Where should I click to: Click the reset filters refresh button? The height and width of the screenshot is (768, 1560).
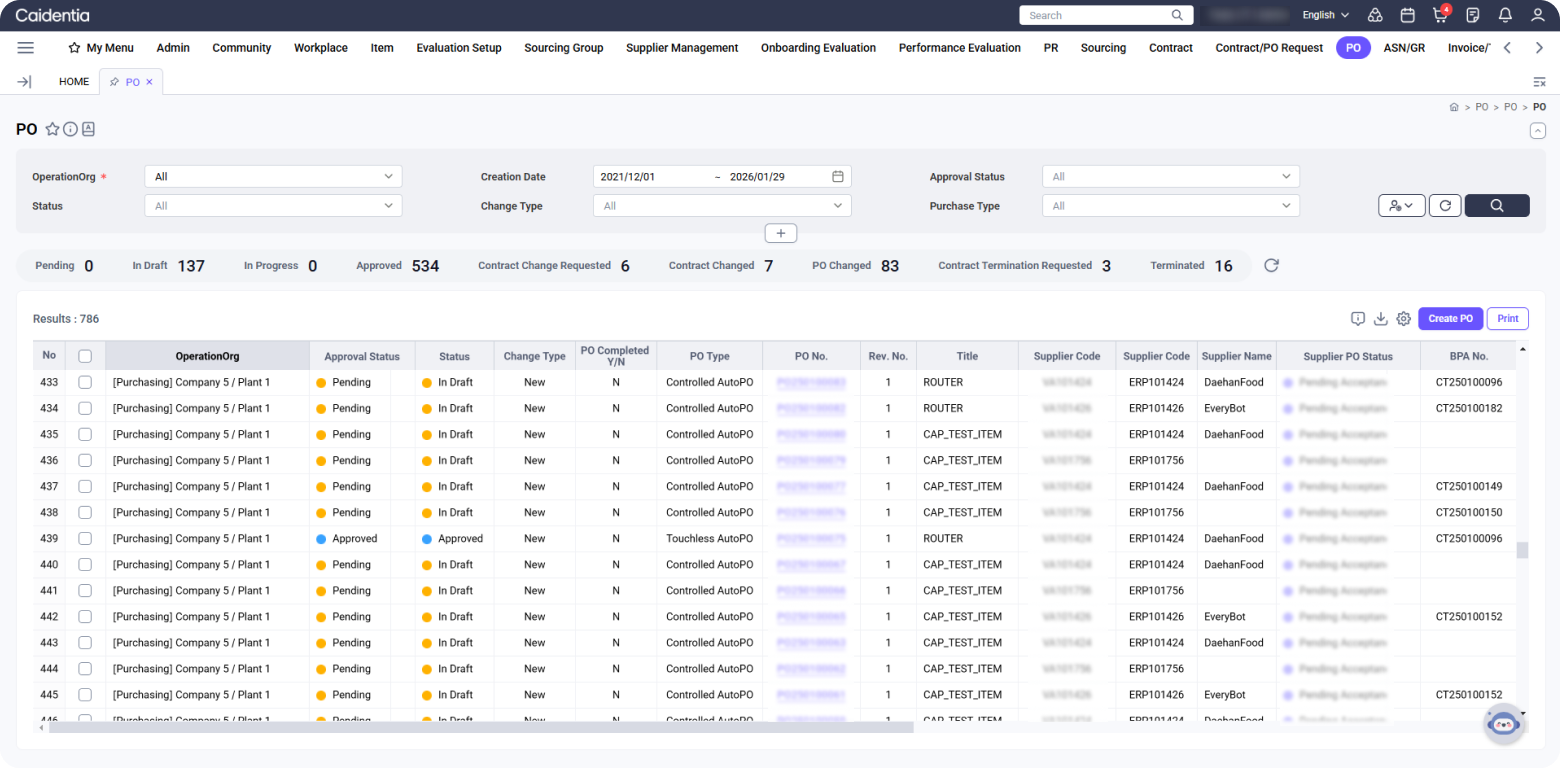coord(1444,205)
